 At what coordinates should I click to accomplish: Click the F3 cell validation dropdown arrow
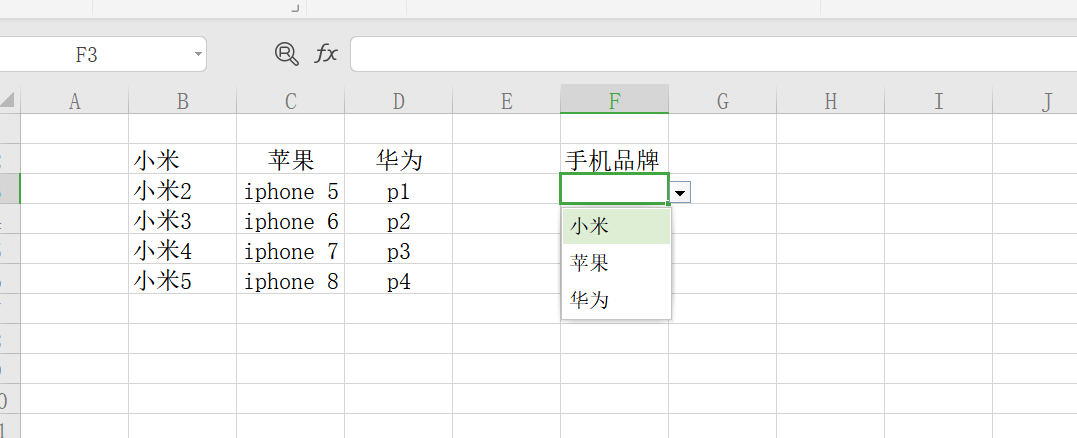click(x=680, y=193)
